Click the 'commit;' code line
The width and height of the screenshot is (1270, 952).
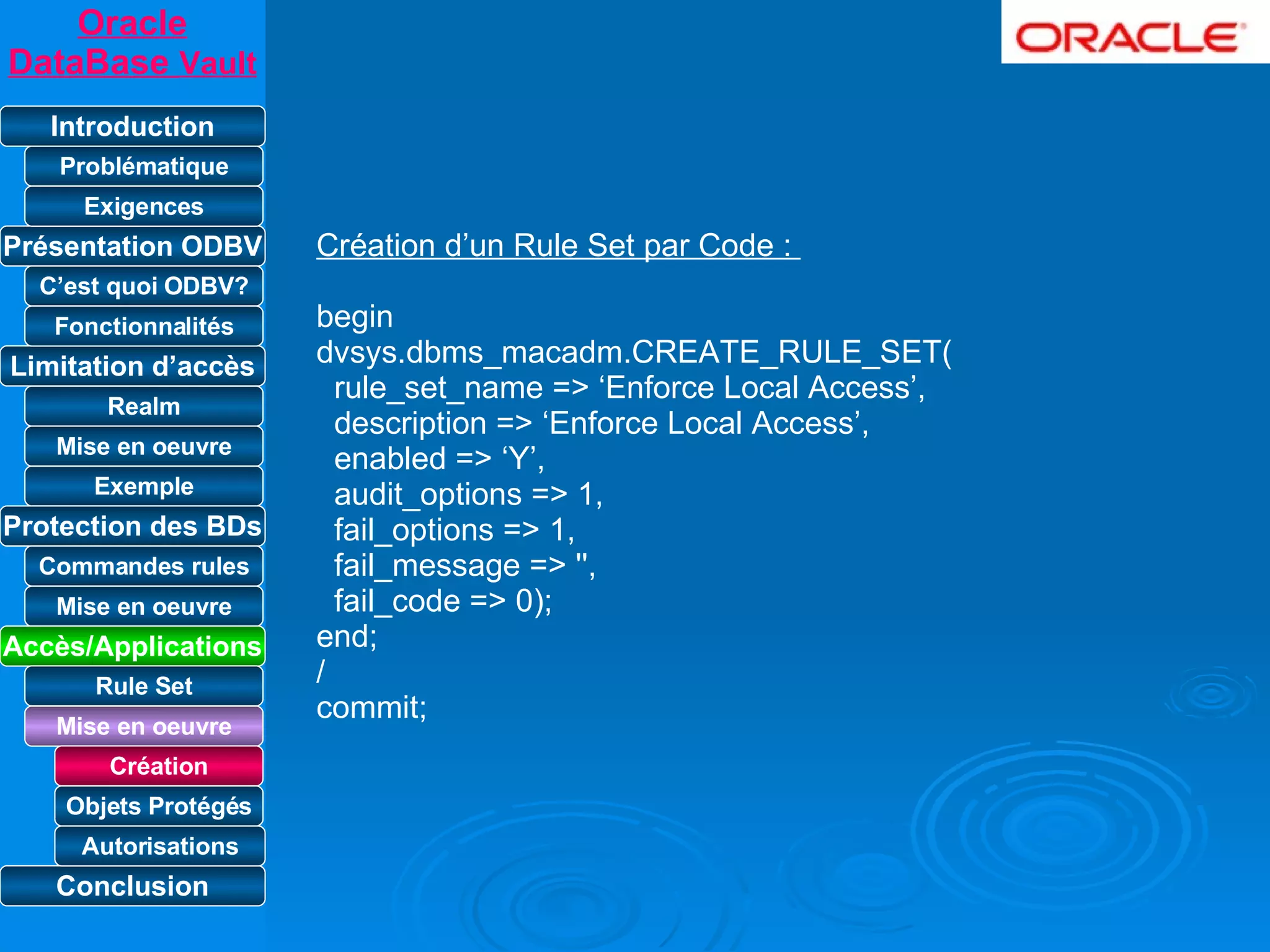point(371,708)
